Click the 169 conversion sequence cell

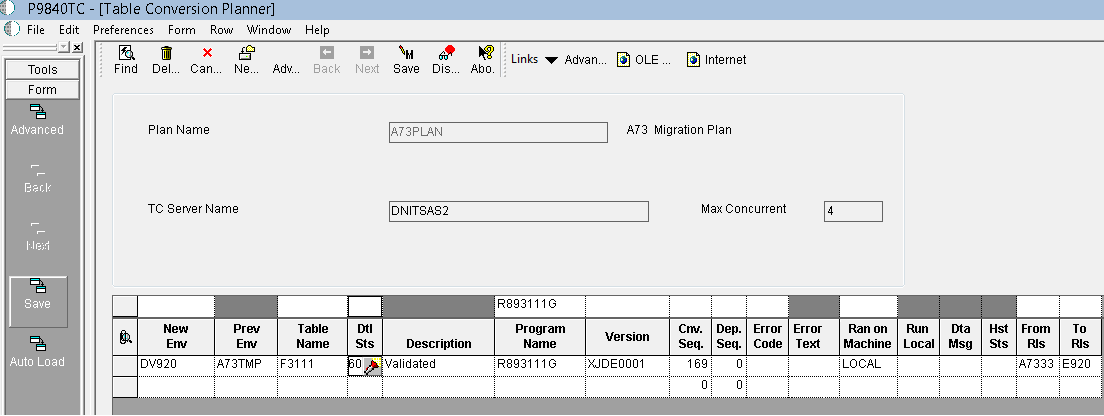(690, 365)
